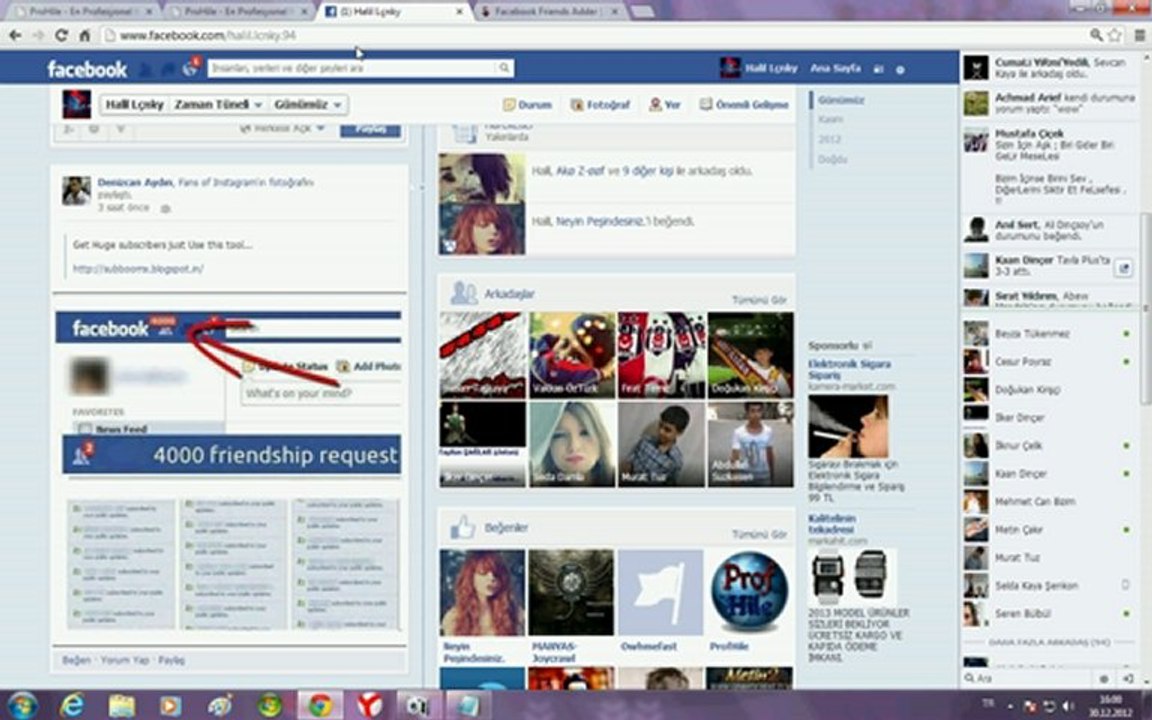Open Windows Start button
The width and height of the screenshot is (1152, 720).
[22, 705]
